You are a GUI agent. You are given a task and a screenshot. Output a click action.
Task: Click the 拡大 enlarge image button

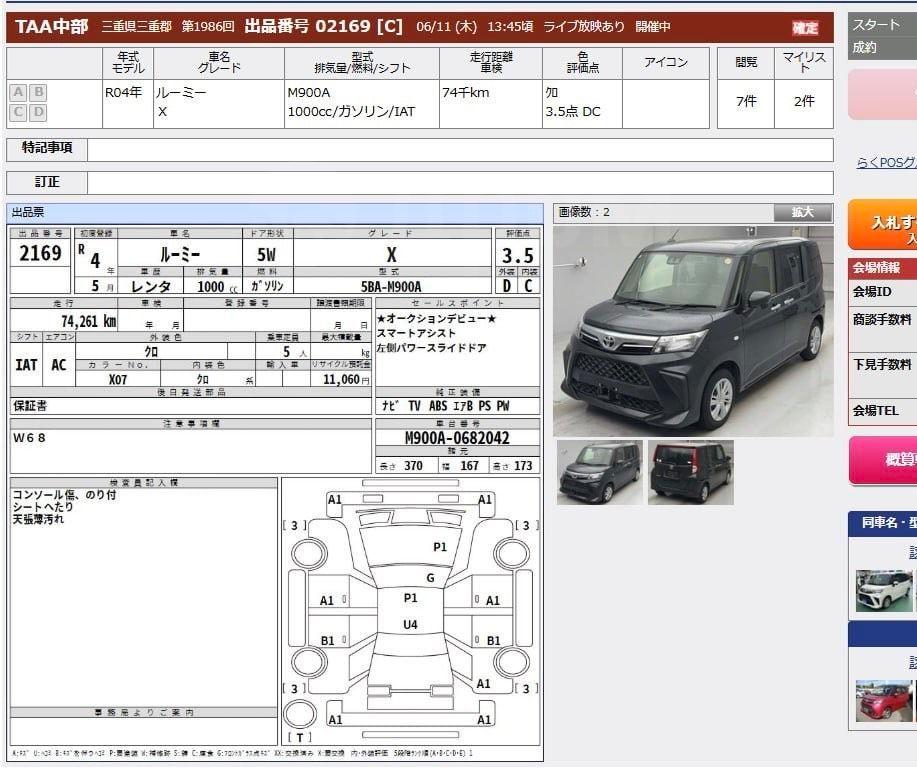pyautogui.click(x=802, y=212)
